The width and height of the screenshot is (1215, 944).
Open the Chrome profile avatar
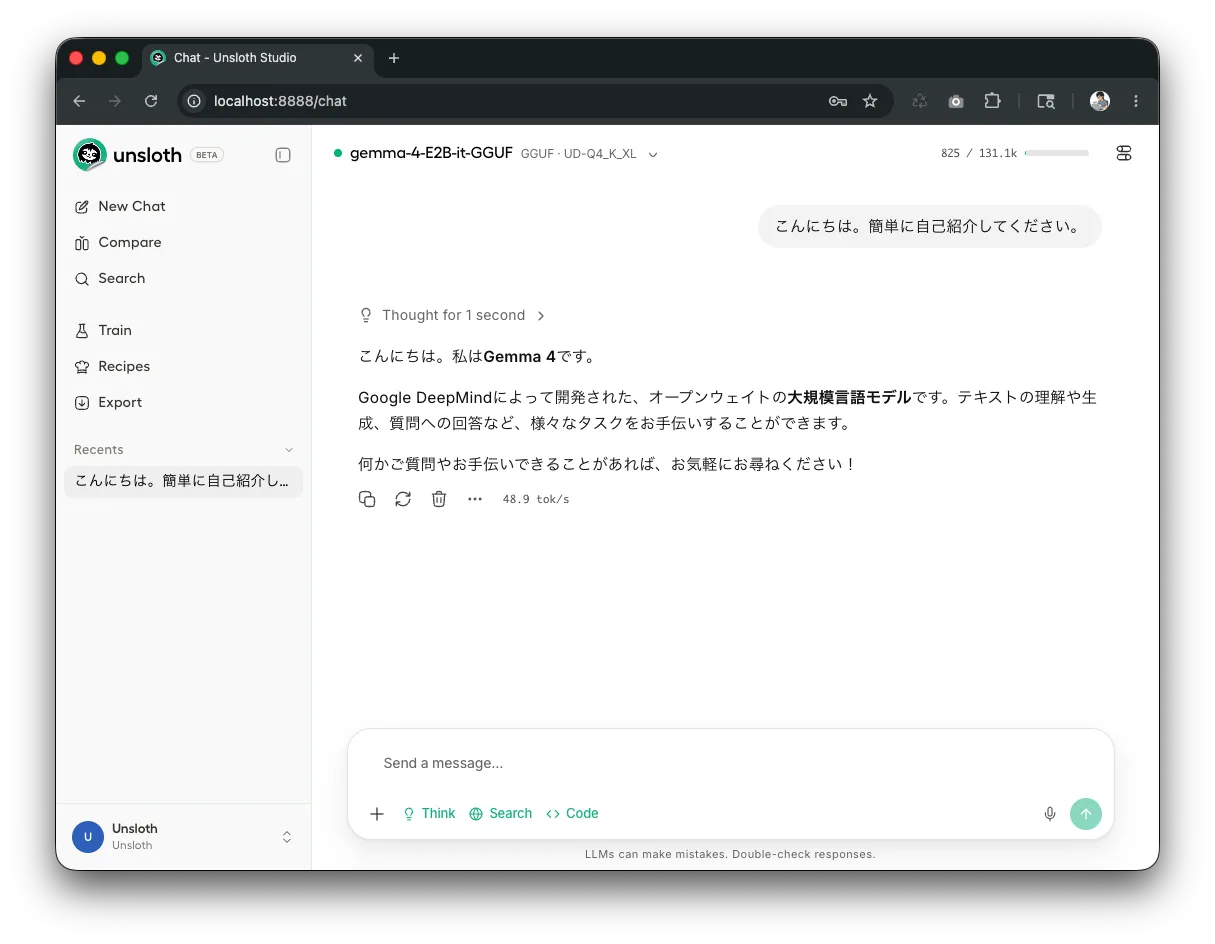coord(1100,101)
